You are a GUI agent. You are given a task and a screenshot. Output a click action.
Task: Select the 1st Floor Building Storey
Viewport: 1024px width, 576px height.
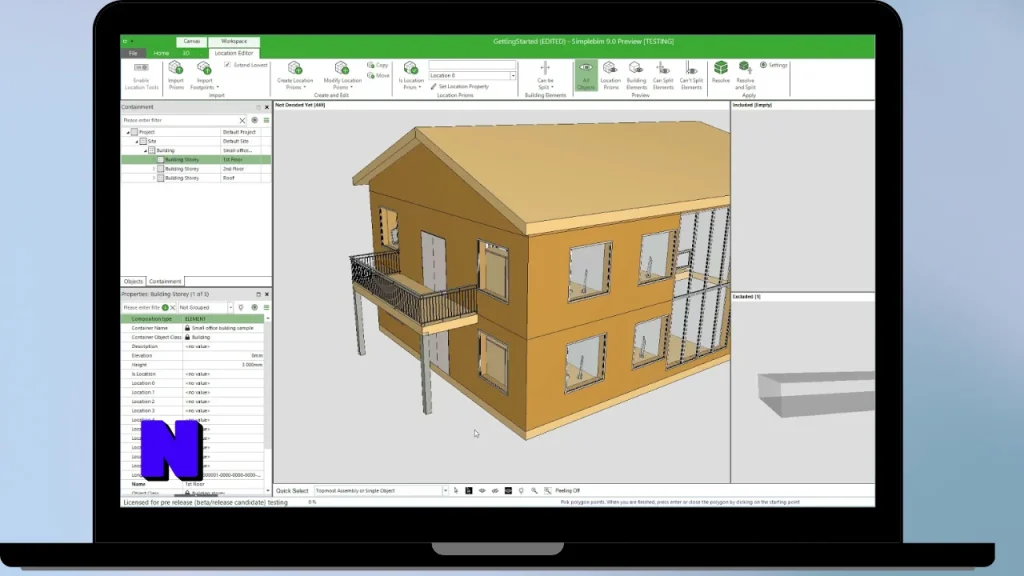196,159
